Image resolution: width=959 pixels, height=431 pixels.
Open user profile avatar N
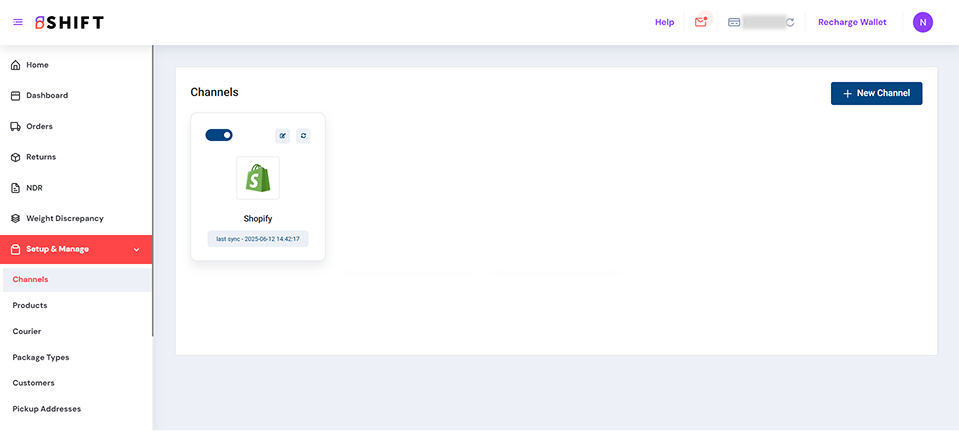[x=922, y=22]
